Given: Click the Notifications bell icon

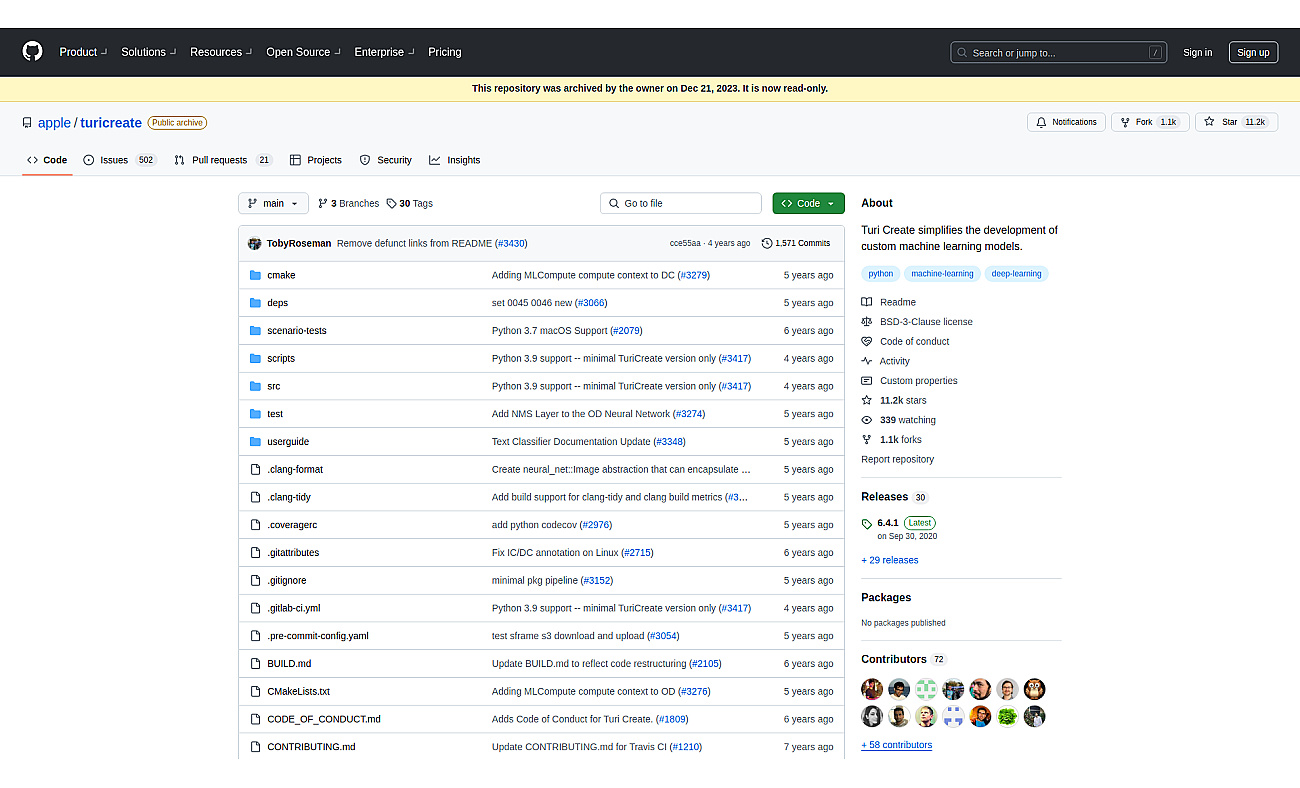Looking at the screenshot, I should 1041,122.
